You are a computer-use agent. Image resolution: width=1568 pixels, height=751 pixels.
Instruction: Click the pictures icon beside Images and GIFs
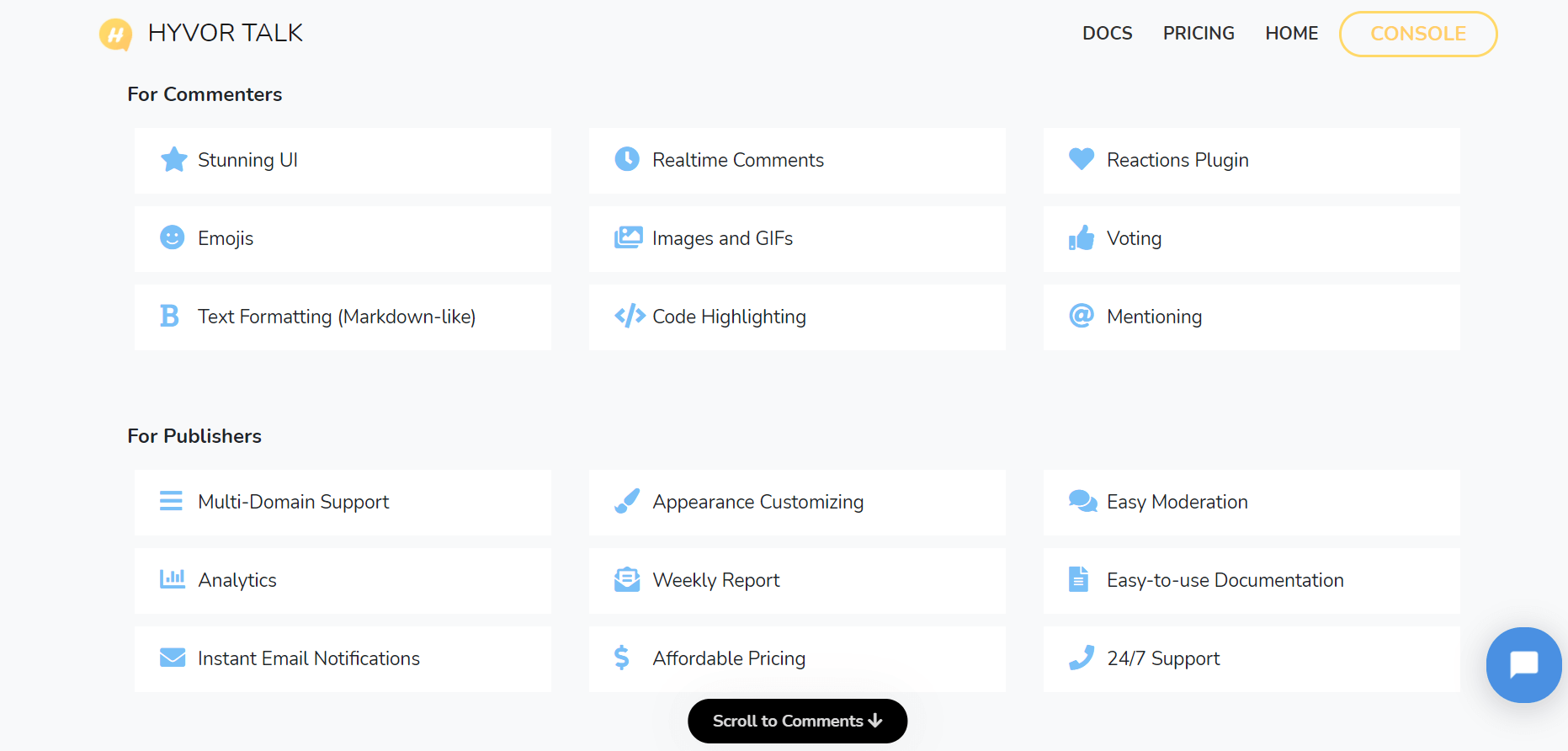pyautogui.click(x=629, y=237)
